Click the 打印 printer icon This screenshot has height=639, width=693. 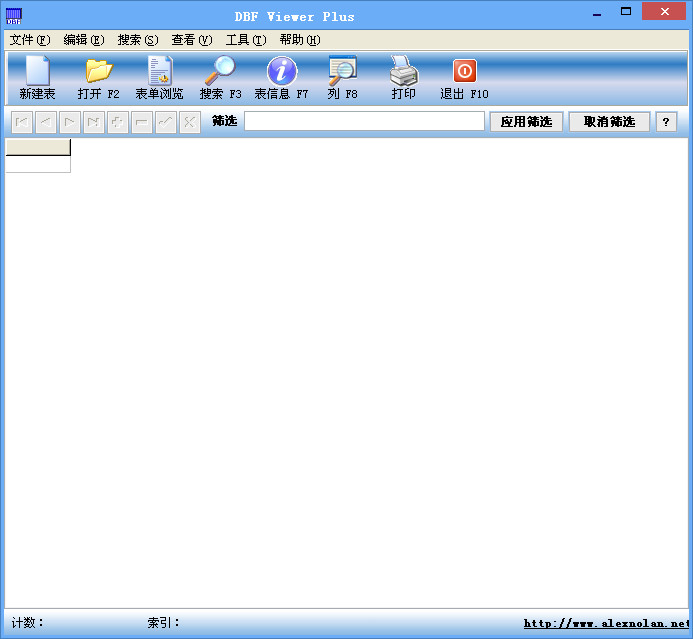(404, 71)
